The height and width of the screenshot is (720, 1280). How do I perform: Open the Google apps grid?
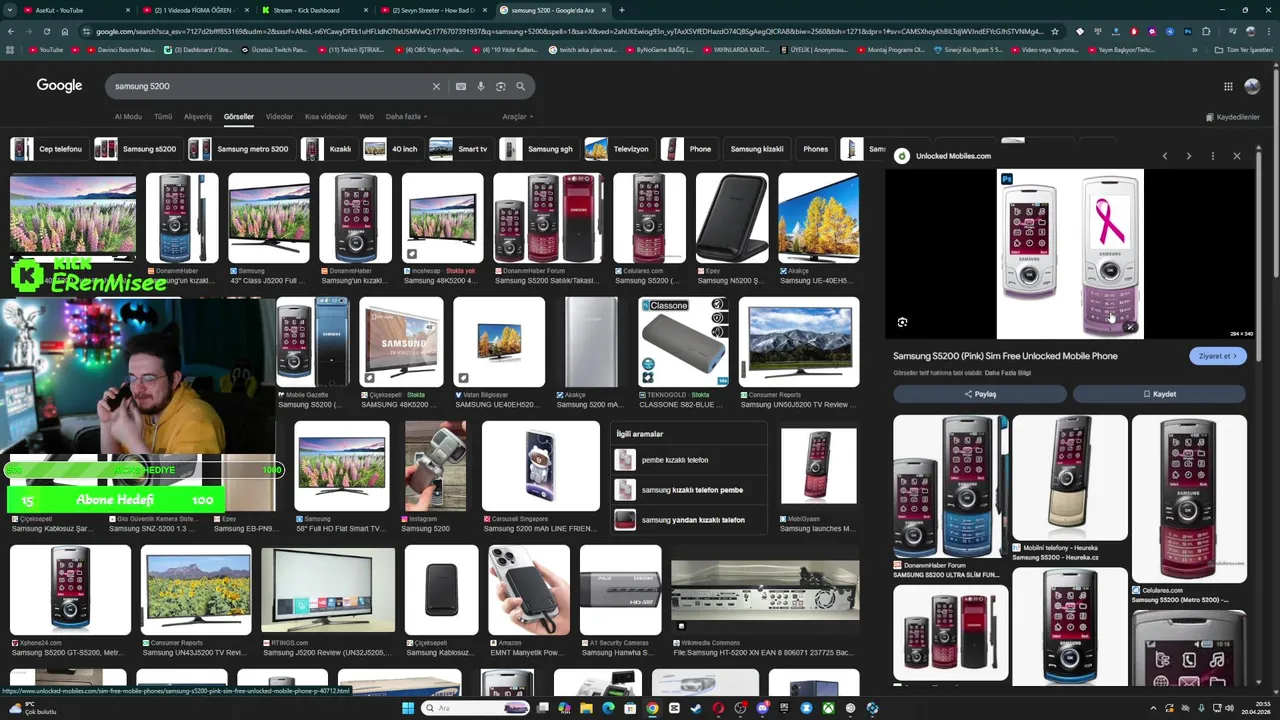(1228, 86)
